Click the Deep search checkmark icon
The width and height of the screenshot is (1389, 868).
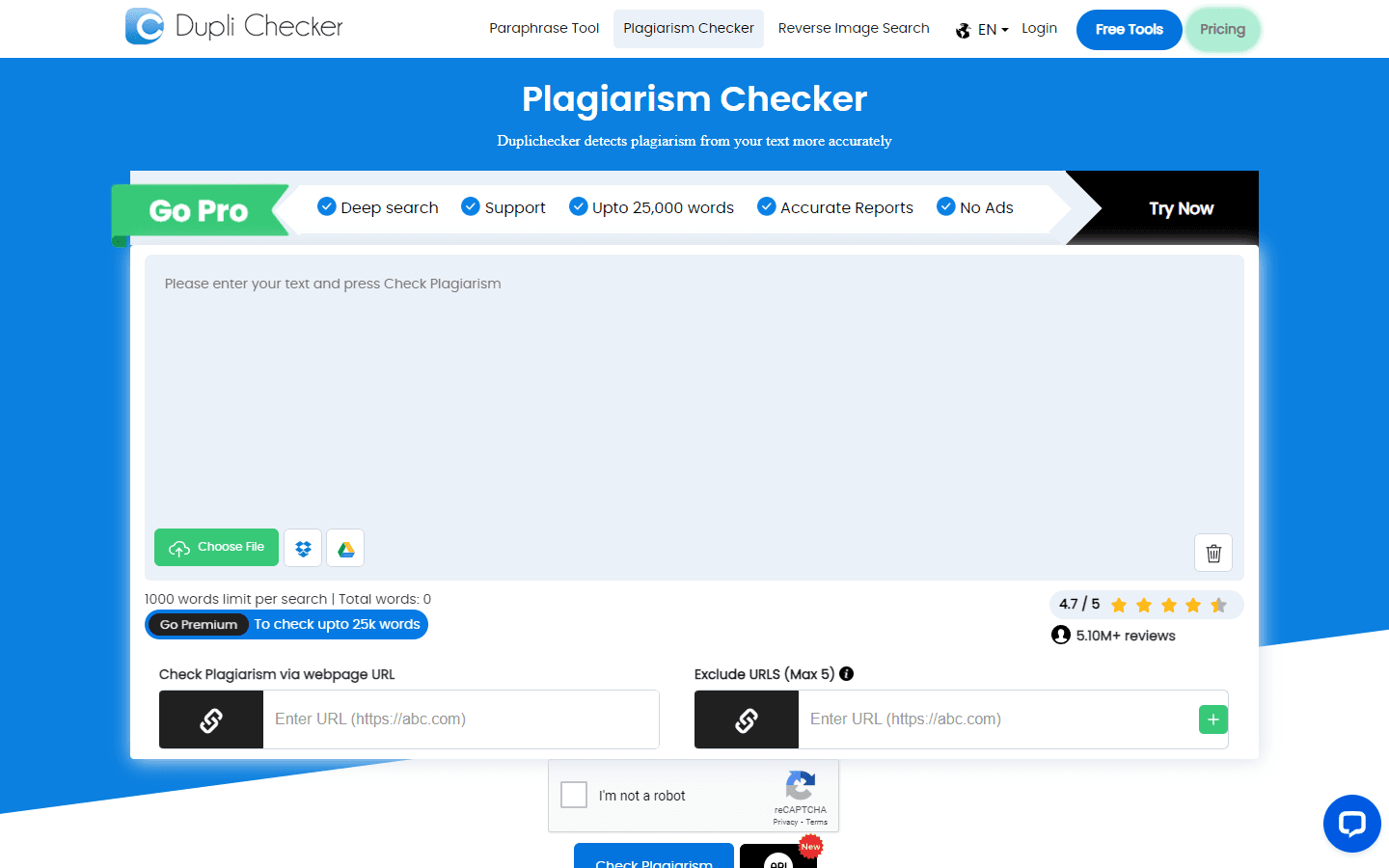327,206
